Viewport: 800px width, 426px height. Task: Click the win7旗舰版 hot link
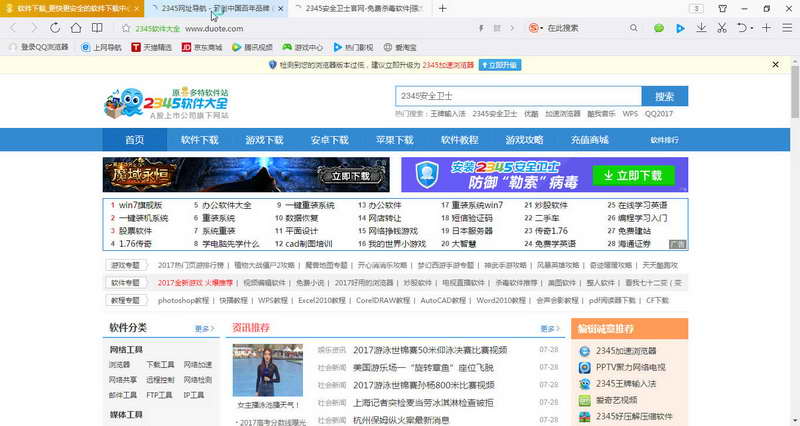140,205
